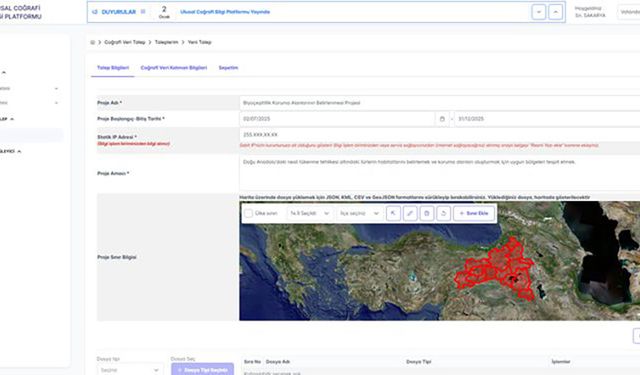Click the Proje Sınır Bilgisi label

pos(117,257)
